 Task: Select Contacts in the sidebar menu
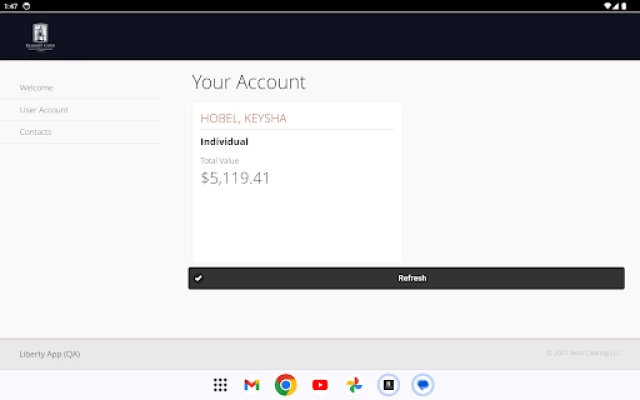pyautogui.click(x=36, y=132)
